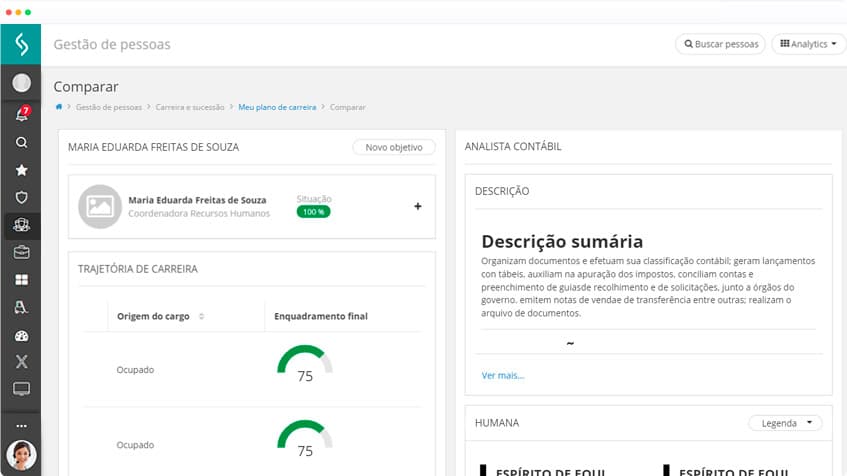The height and width of the screenshot is (476, 847).
Task: Open favorites star in sidebar
Action: point(21,170)
